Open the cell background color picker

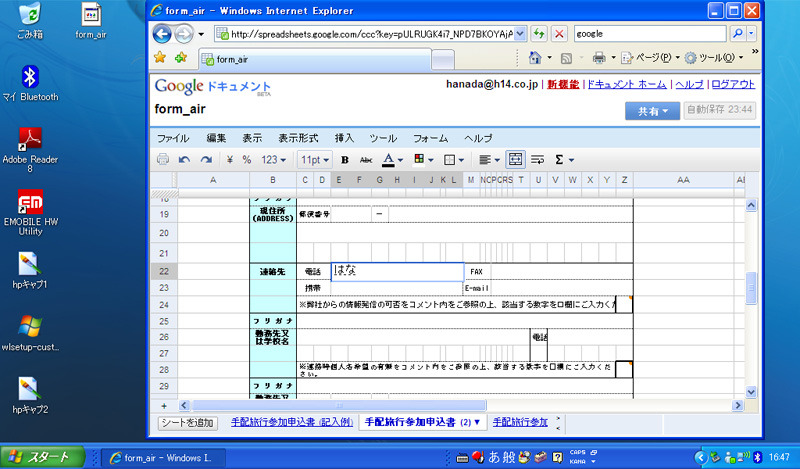423,160
